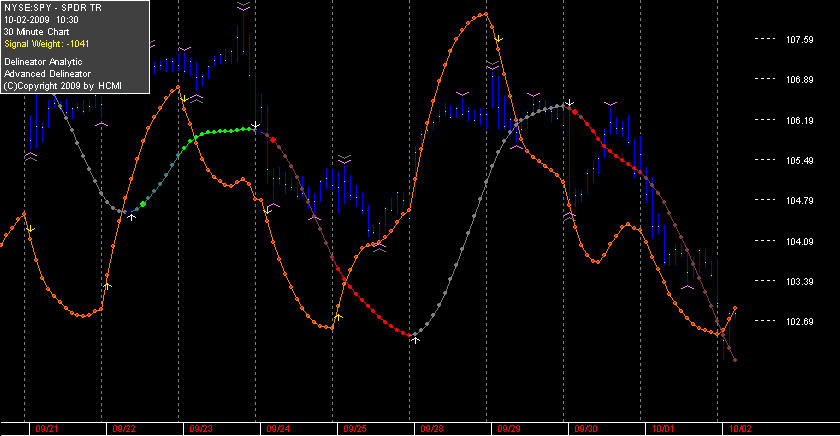
Task: Select the 09/28 date marker
Action: pos(432,429)
